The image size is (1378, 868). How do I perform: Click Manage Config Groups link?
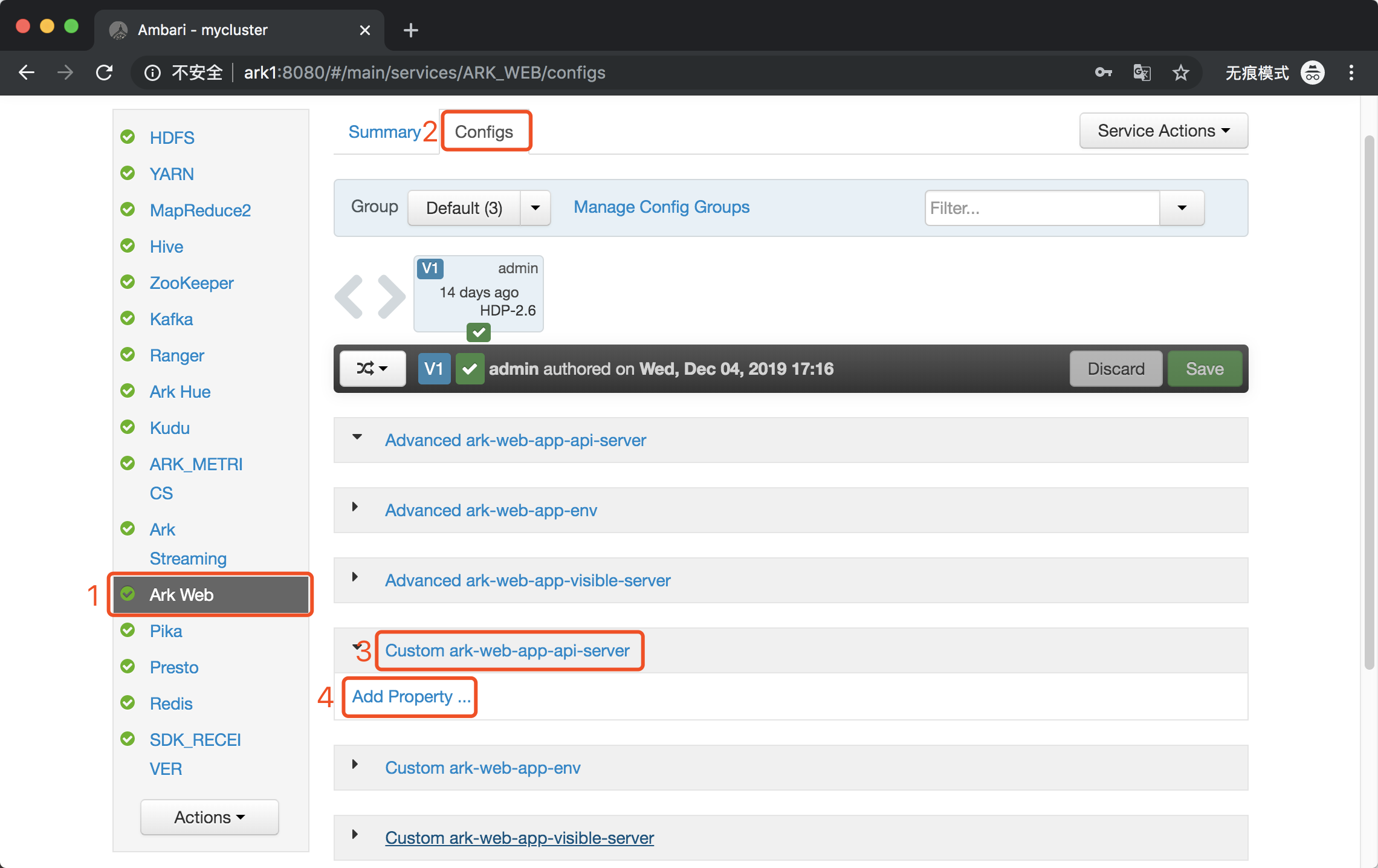click(661, 207)
